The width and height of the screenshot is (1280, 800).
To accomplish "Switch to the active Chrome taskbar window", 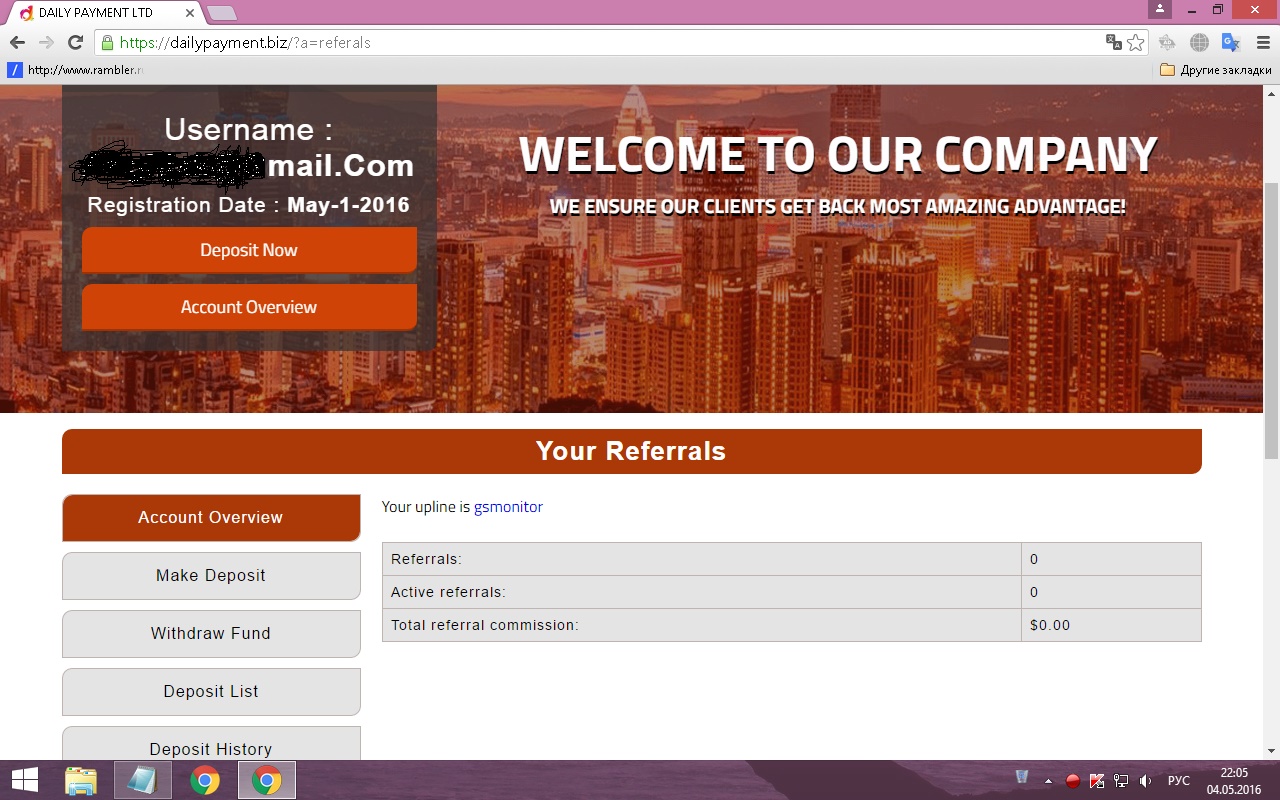I will (267, 780).
